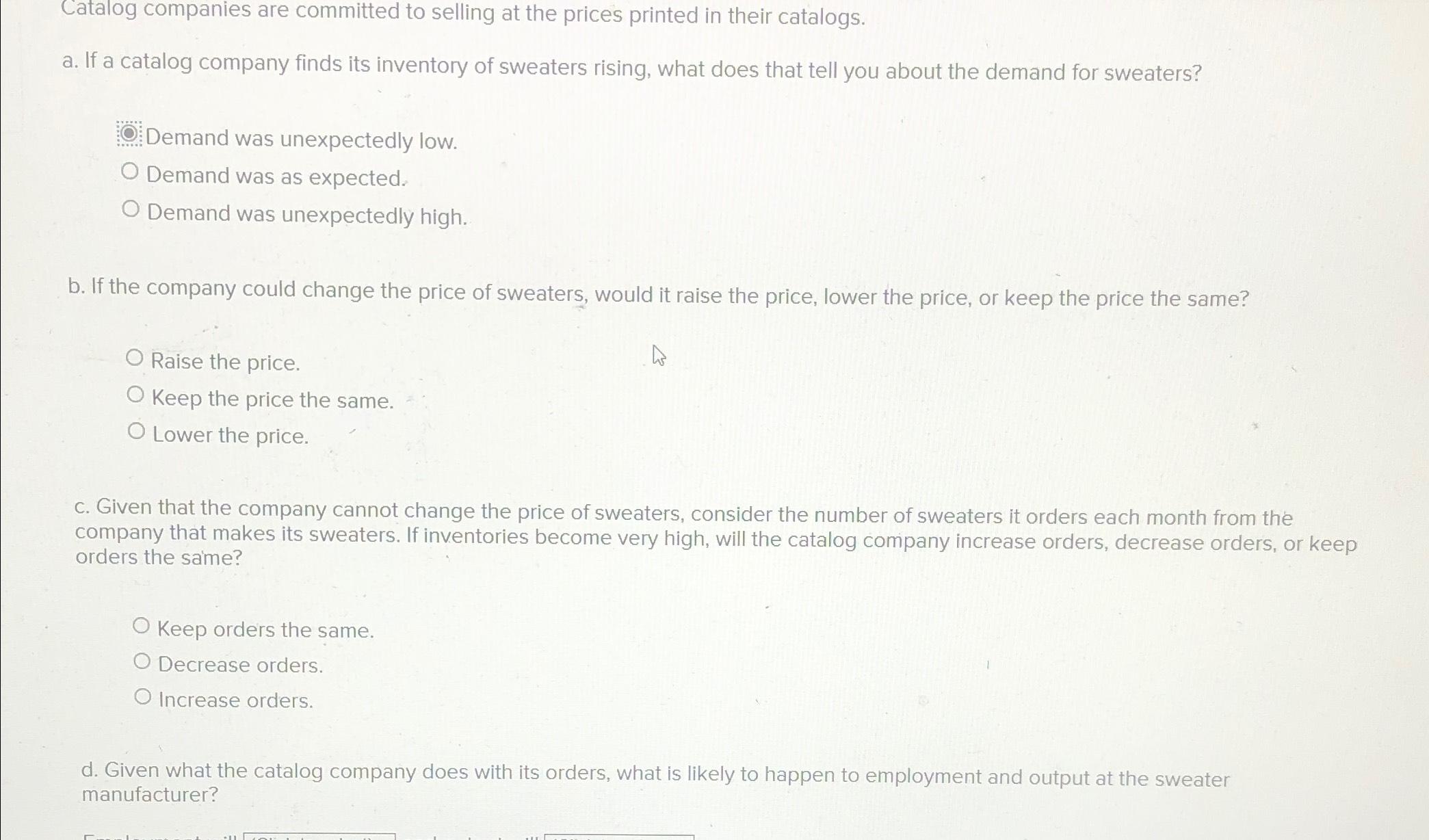The width and height of the screenshot is (1429, 840).
Task: Open the output dropdown under question d
Action: coord(619,837)
